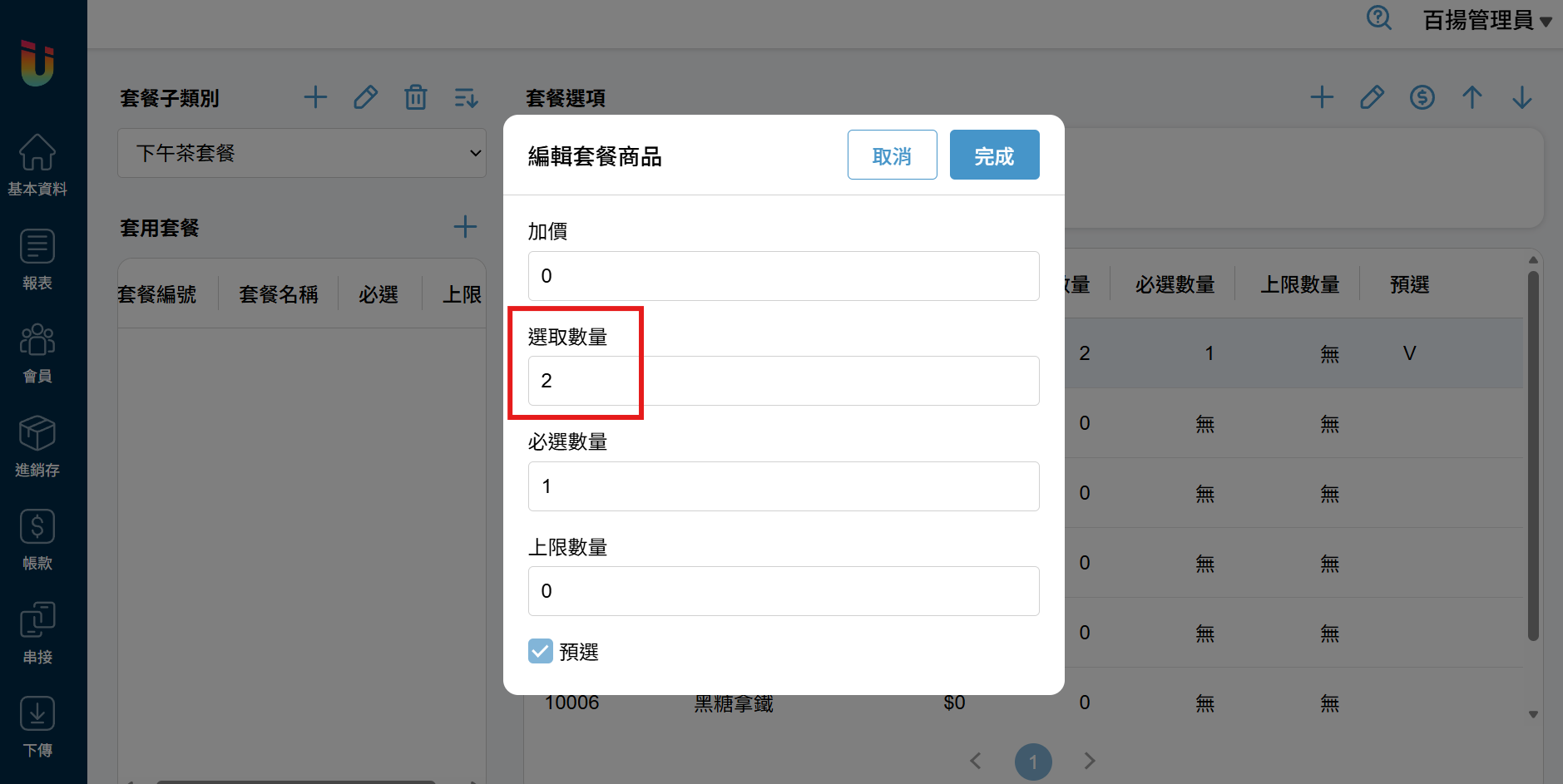Click the 上限數量 input field
The image size is (1563, 784).
point(783,591)
